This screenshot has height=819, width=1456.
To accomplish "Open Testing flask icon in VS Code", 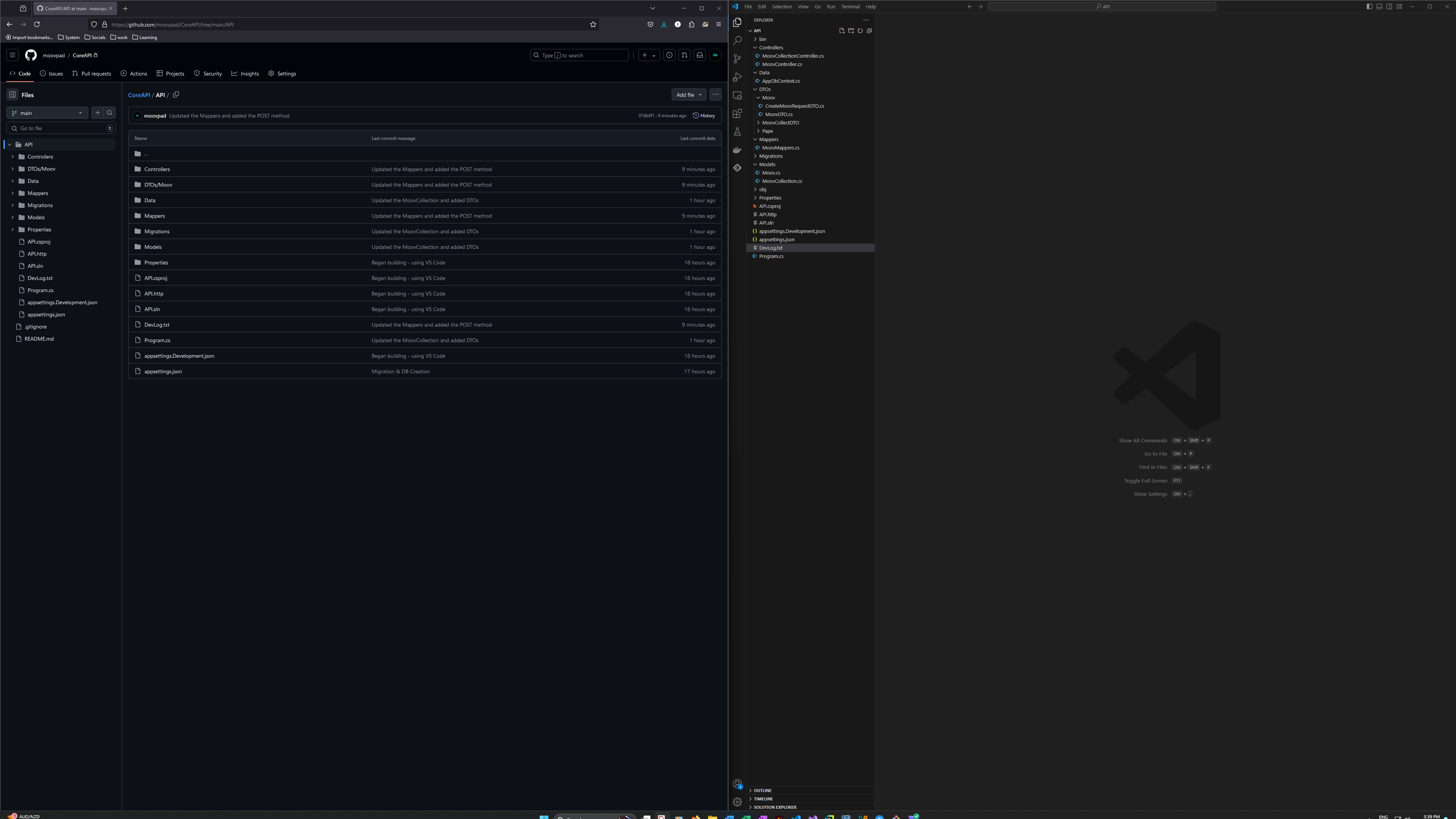I will [737, 132].
